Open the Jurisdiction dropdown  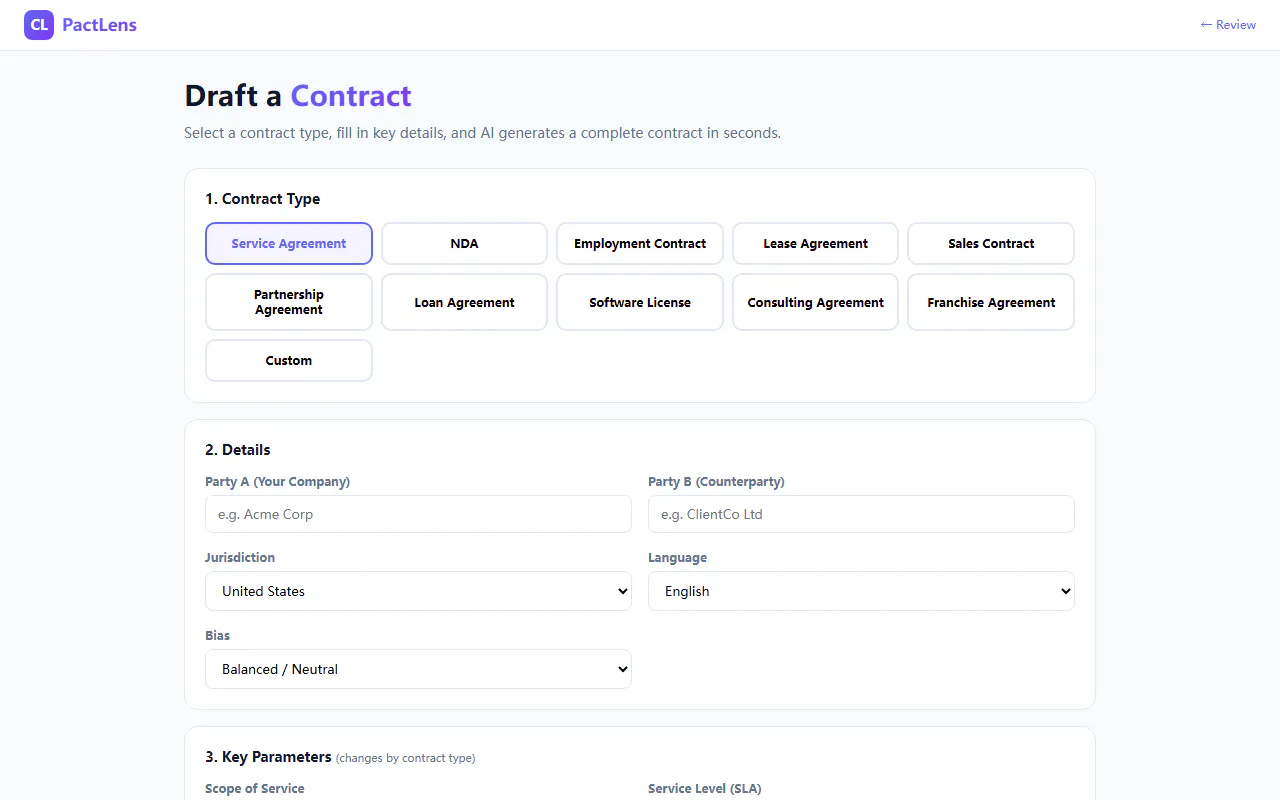pyautogui.click(x=418, y=591)
